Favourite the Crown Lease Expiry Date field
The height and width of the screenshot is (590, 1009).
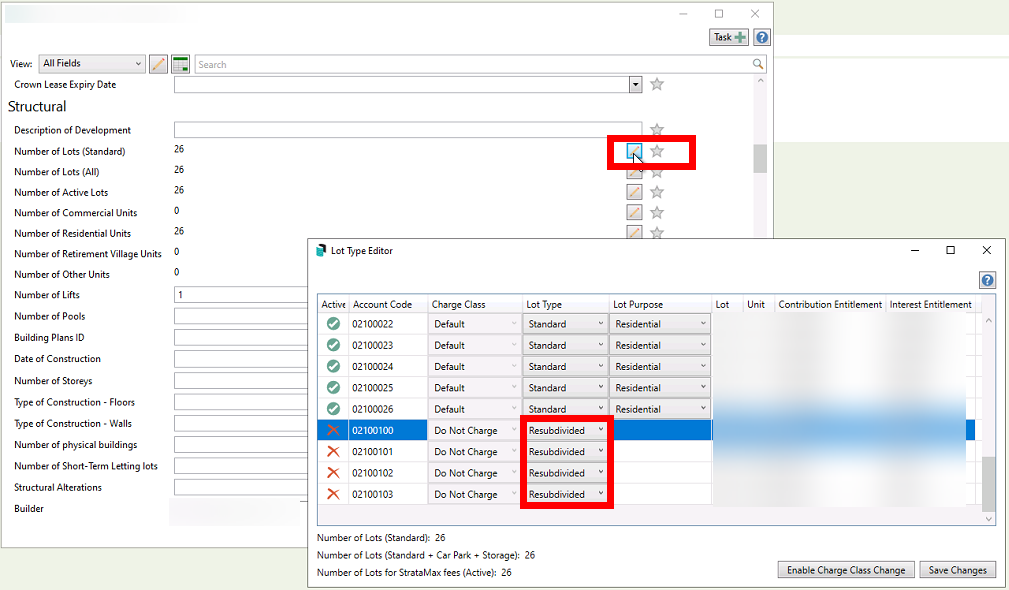pos(656,84)
